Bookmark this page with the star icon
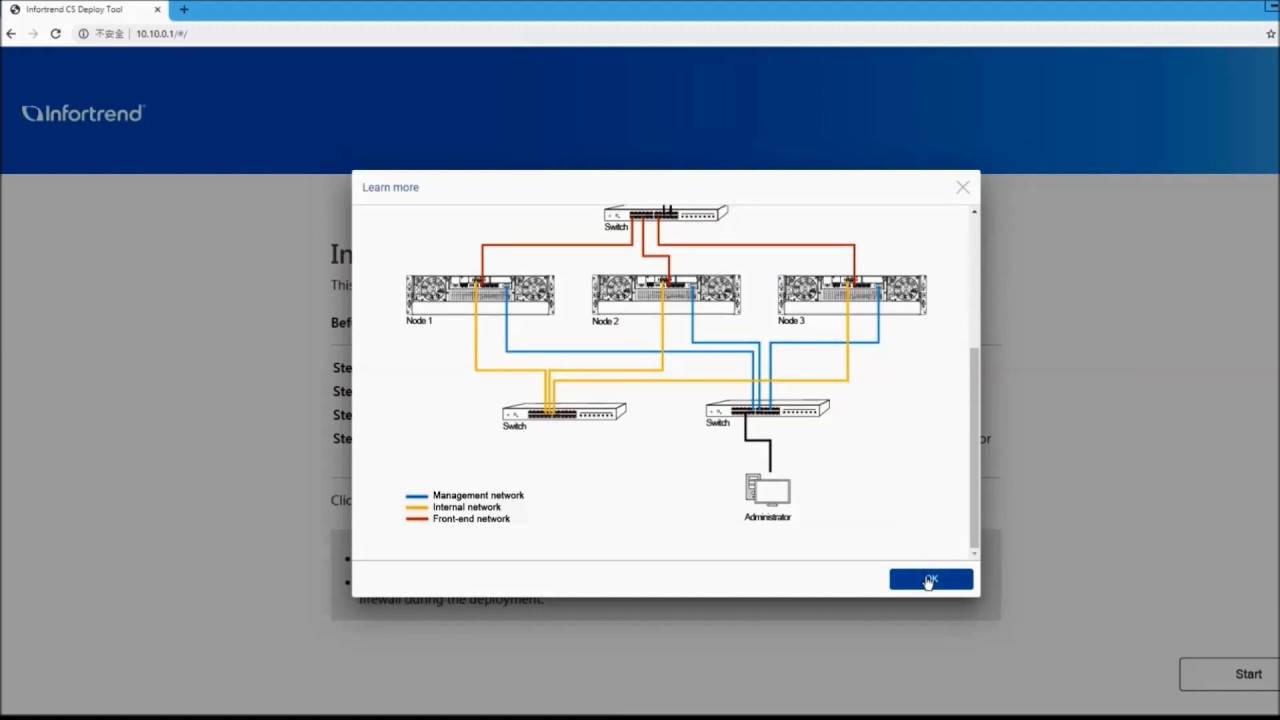 (x=1271, y=33)
